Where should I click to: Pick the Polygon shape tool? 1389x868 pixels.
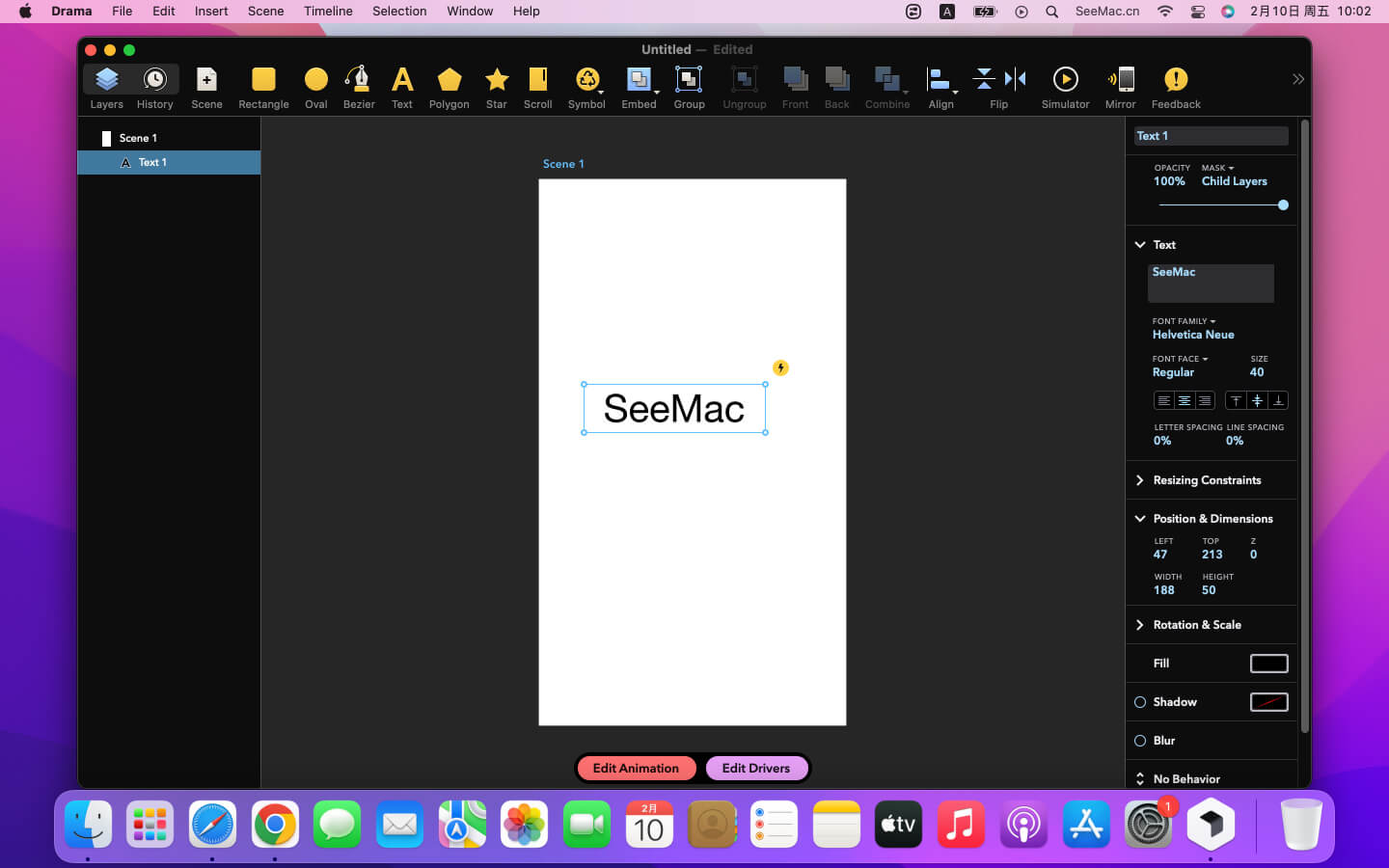pyautogui.click(x=449, y=87)
